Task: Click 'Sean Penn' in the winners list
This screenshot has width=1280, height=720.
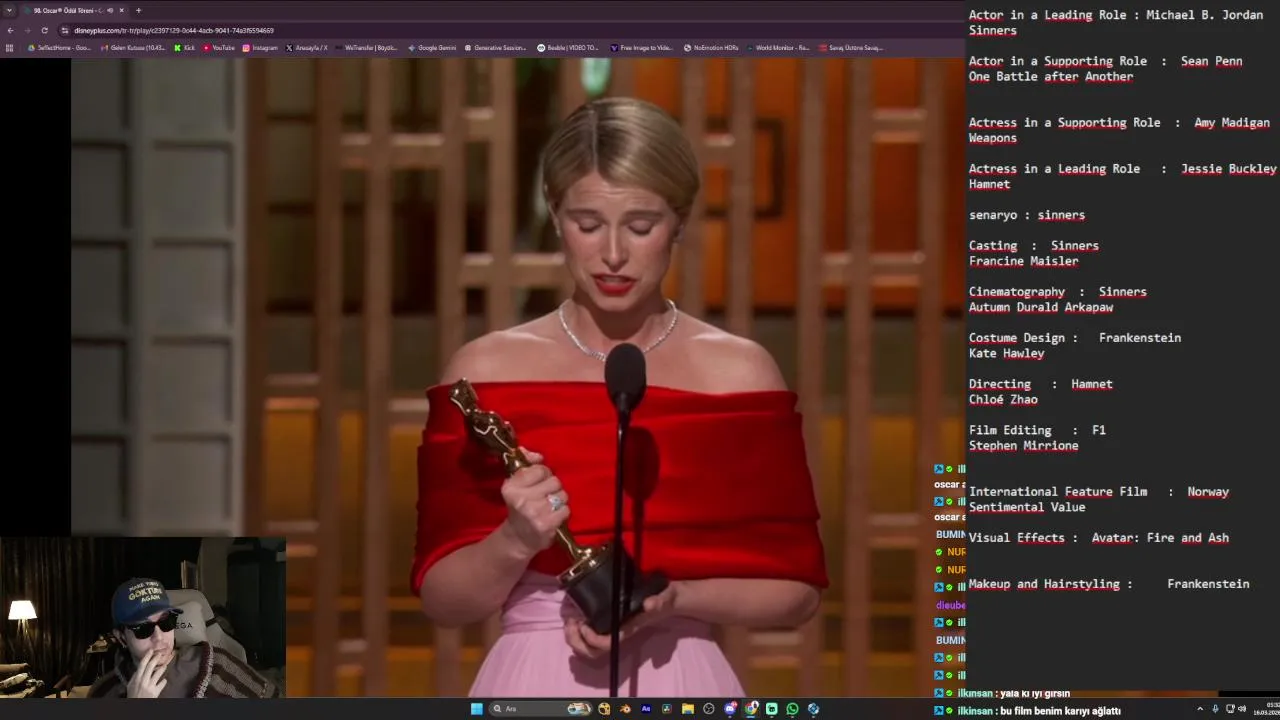Action: click(x=1211, y=61)
